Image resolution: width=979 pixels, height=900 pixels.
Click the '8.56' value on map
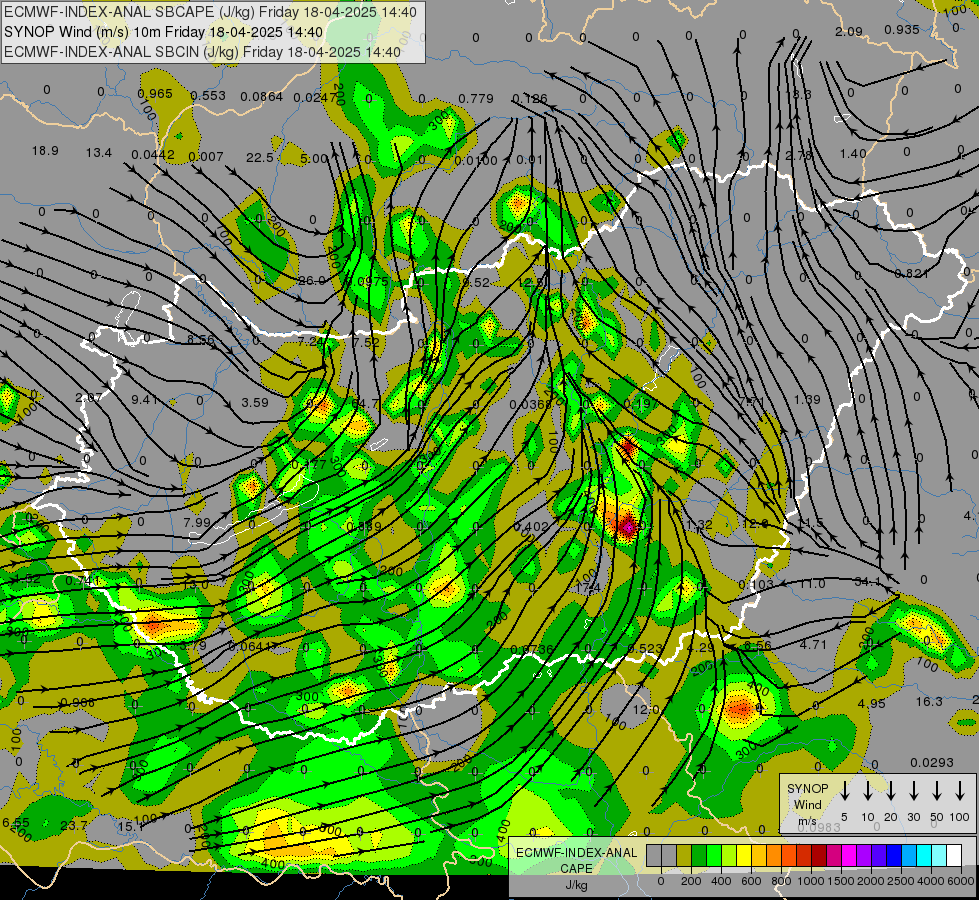200,340
